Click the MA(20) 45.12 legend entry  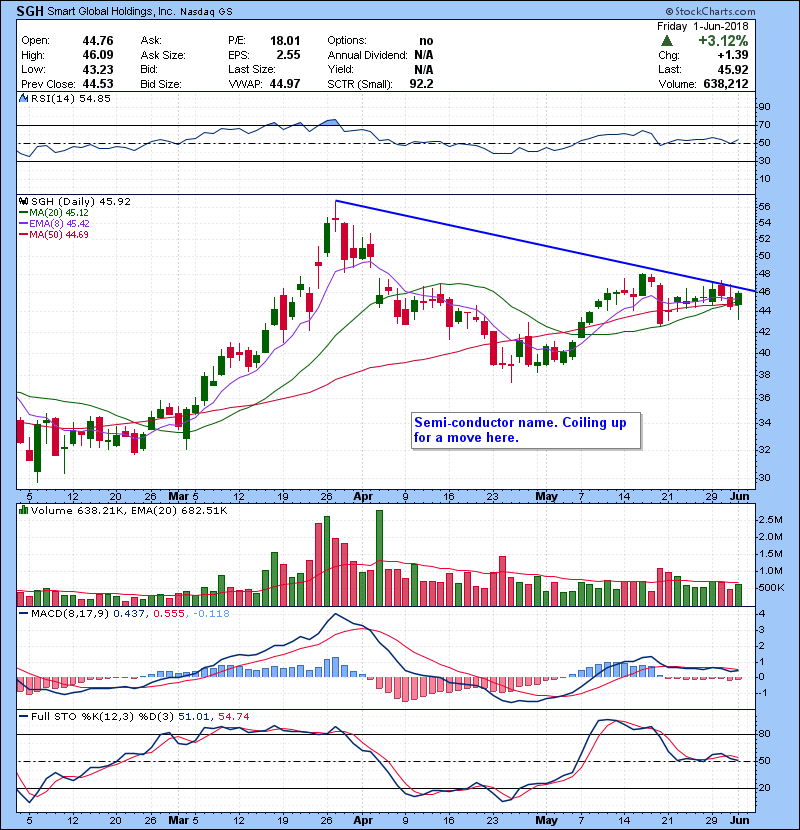coord(53,212)
